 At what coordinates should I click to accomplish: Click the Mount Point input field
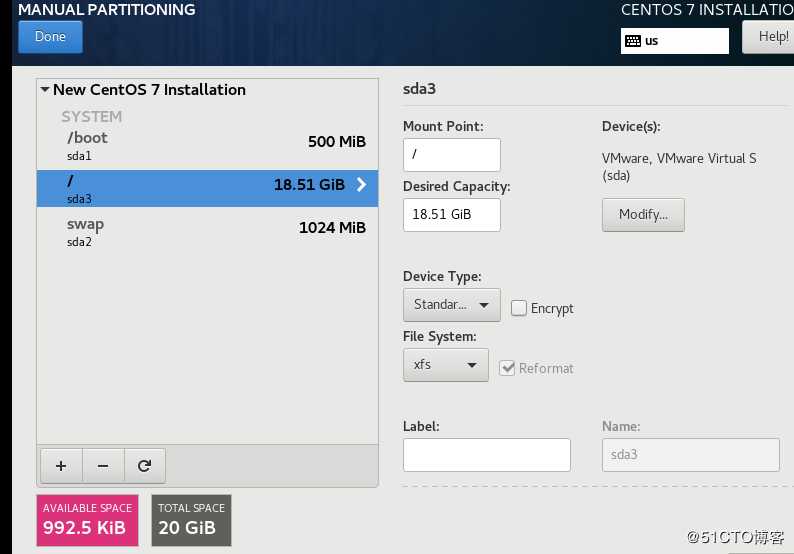pyautogui.click(x=452, y=154)
